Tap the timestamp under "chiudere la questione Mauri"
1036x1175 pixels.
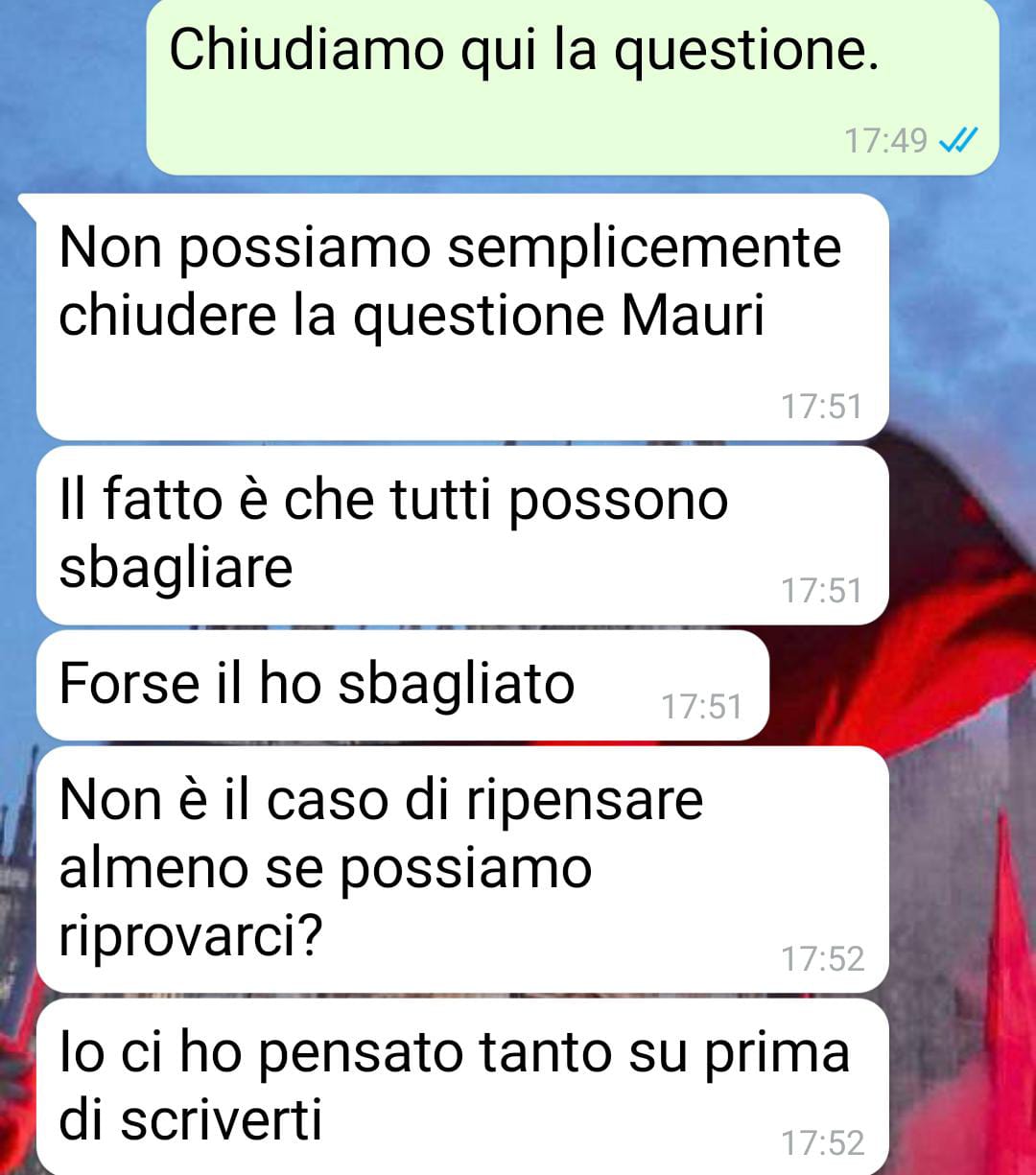[x=822, y=407]
